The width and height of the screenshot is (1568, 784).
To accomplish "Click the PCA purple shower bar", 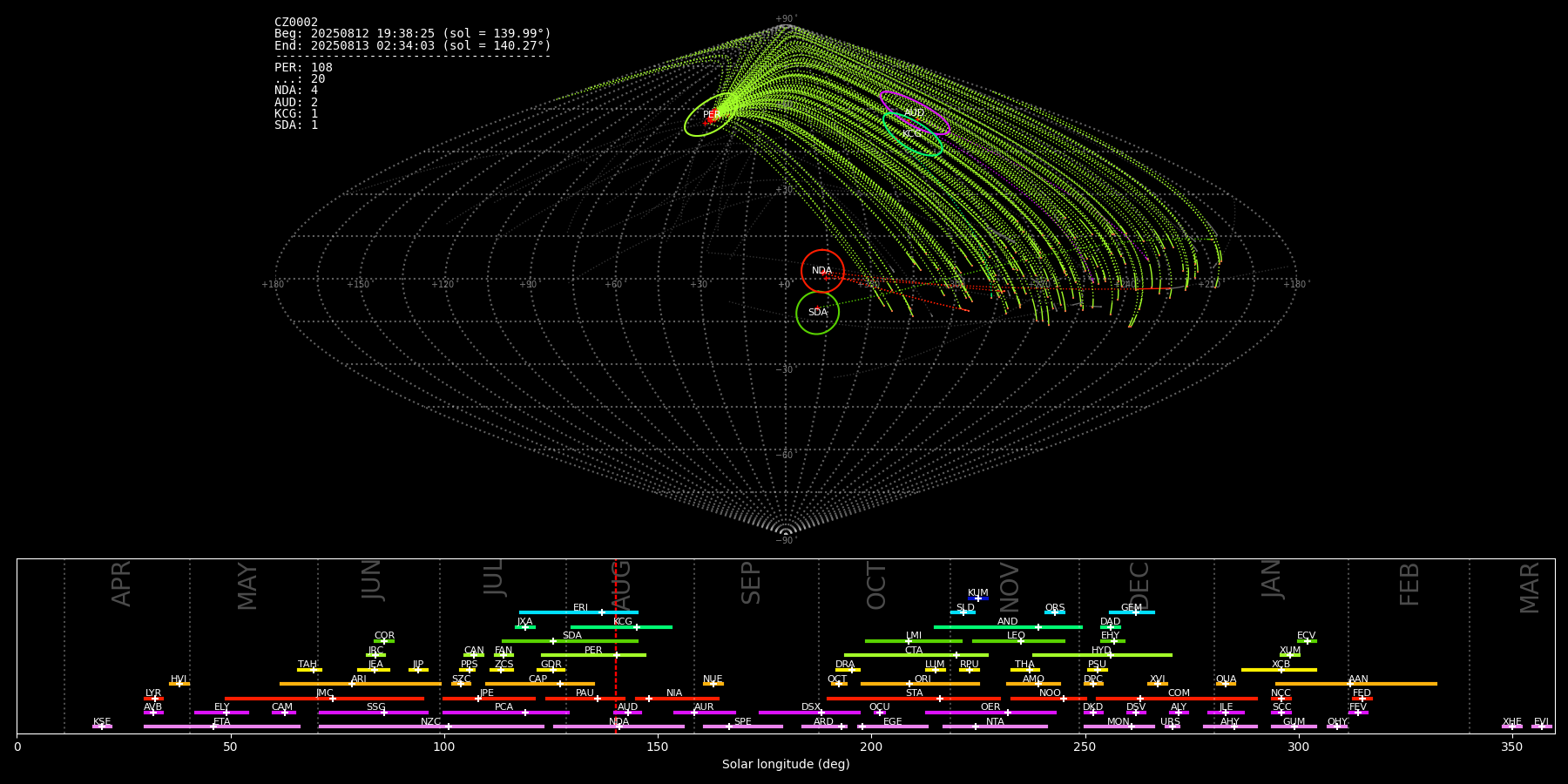I will pos(505,713).
